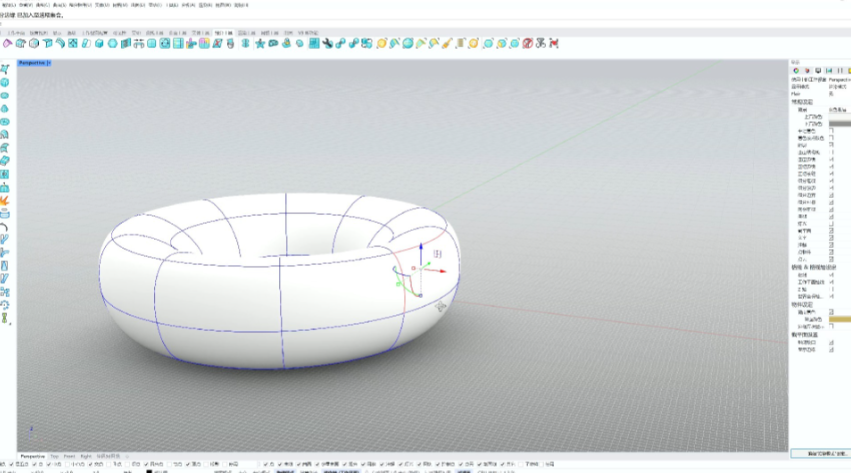Toggle the first object snap checkbox in status bar
The height and width of the screenshot is (473, 851).
tap(9, 465)
